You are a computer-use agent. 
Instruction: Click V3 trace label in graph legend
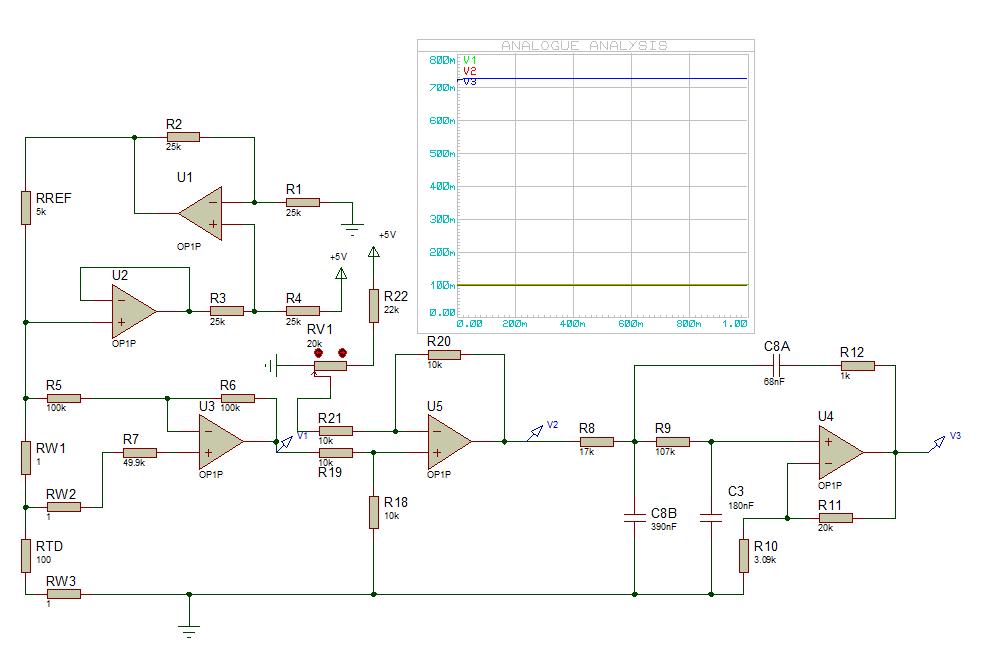point(469,82)
